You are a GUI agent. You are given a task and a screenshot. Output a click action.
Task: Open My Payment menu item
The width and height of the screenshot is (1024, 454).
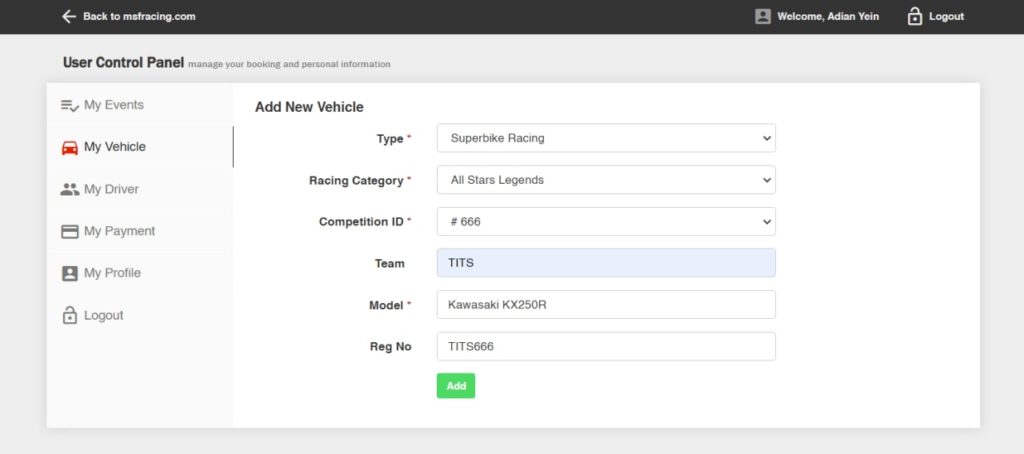[x=119, y=231]
